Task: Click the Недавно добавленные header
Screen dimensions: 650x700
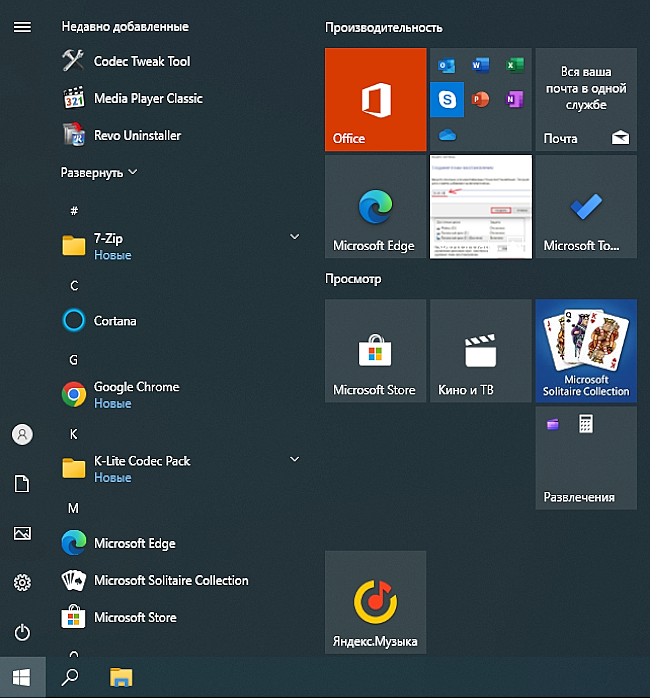Action: (125, 27)
